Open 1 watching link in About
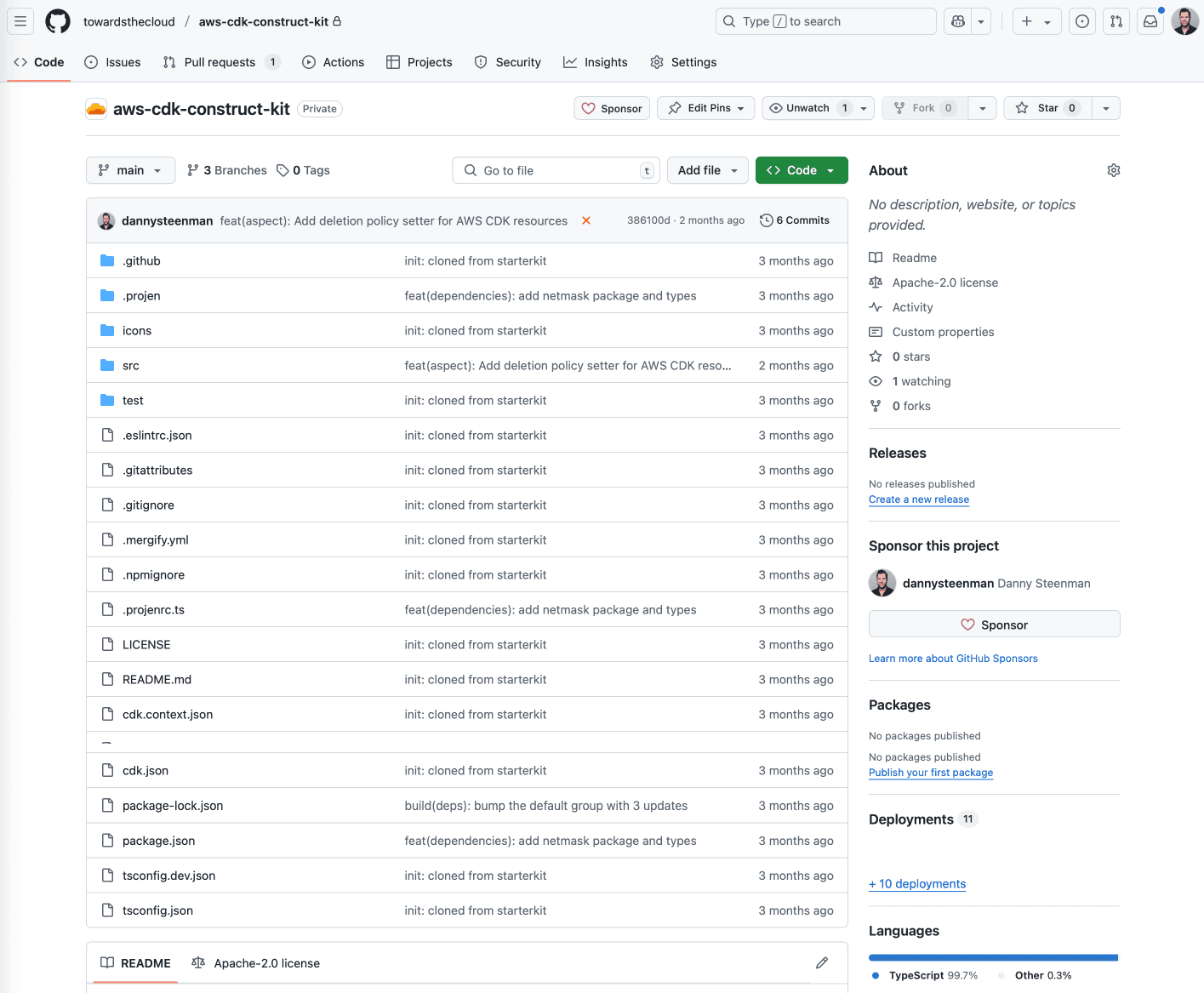Image resolution: width=1204 pixels, height=993 pixels. pyautogui.click(x=910, y=381)
